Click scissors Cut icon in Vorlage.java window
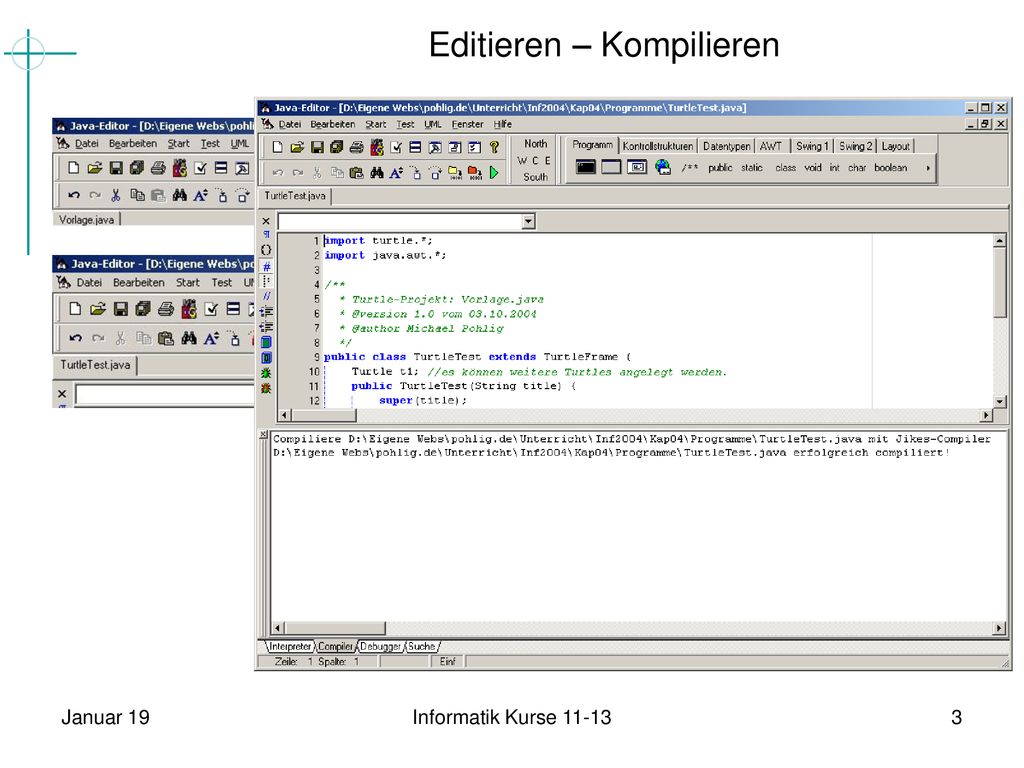The width and height of the screenshot is (1024, 768). tap(116, 195)
